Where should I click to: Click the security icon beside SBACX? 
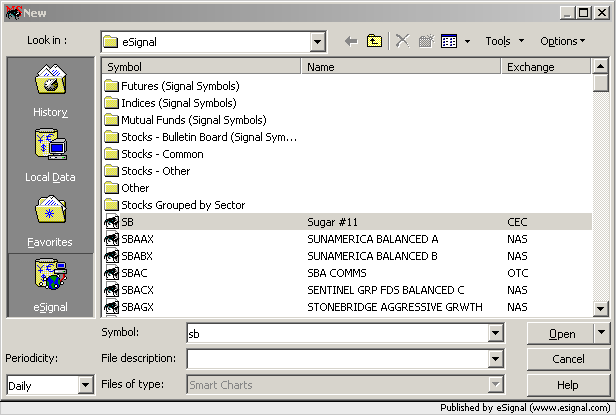point(112,290)
